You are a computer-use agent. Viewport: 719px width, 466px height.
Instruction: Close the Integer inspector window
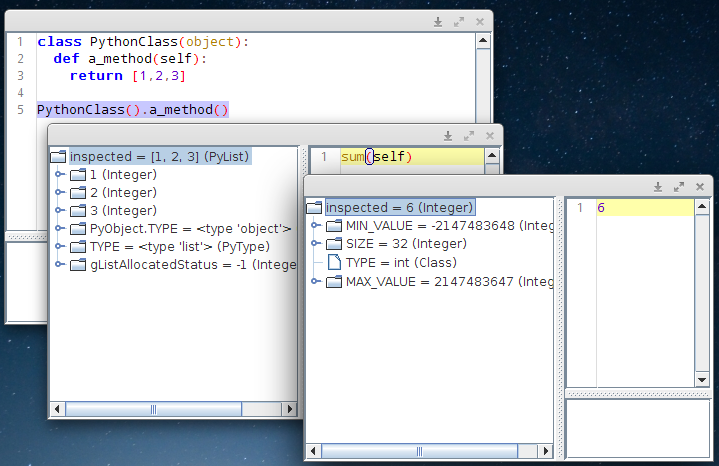pos(700,187)
